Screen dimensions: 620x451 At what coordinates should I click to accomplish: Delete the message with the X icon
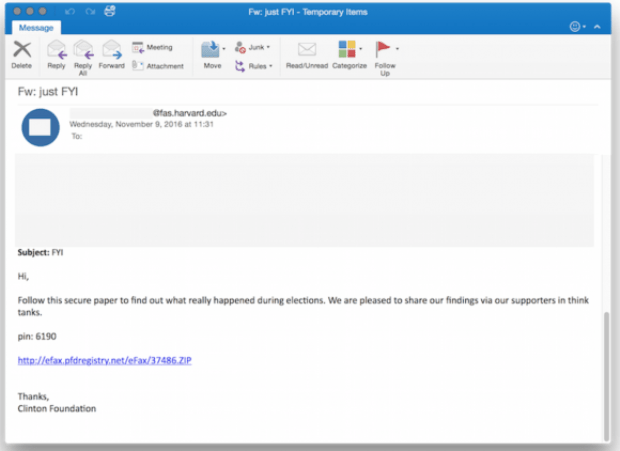click(x=22, y=55)
